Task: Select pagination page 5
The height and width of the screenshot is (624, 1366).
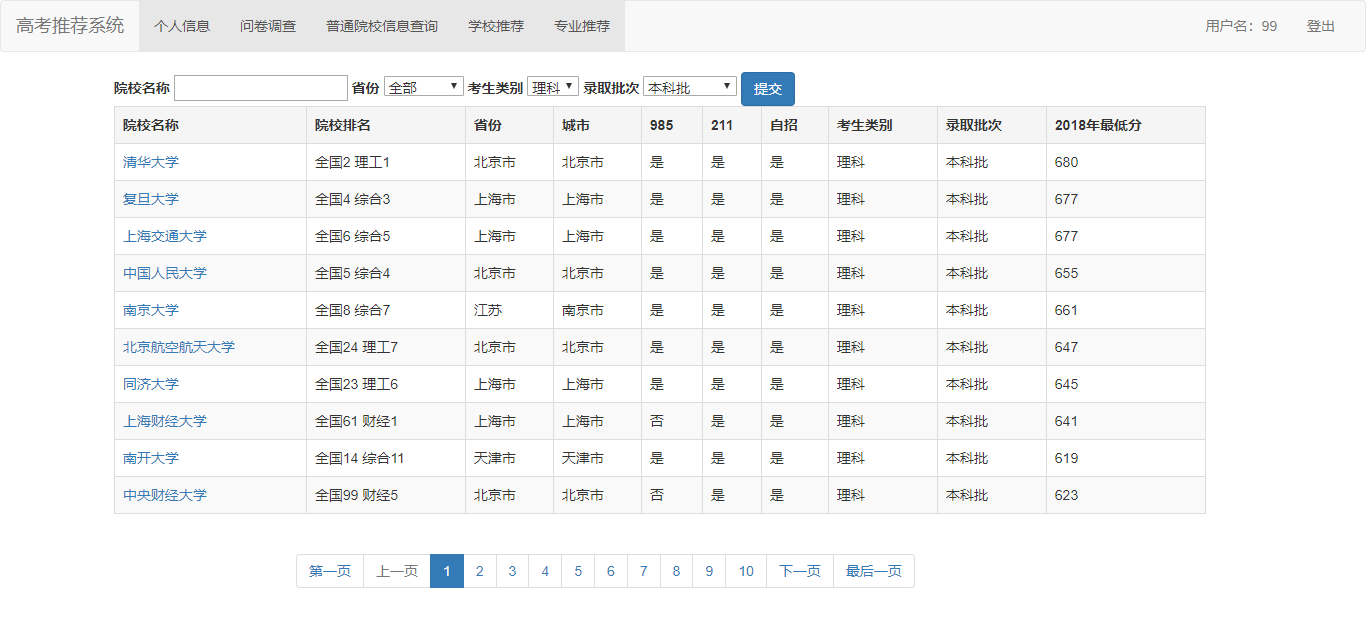Action: point(578,571)
